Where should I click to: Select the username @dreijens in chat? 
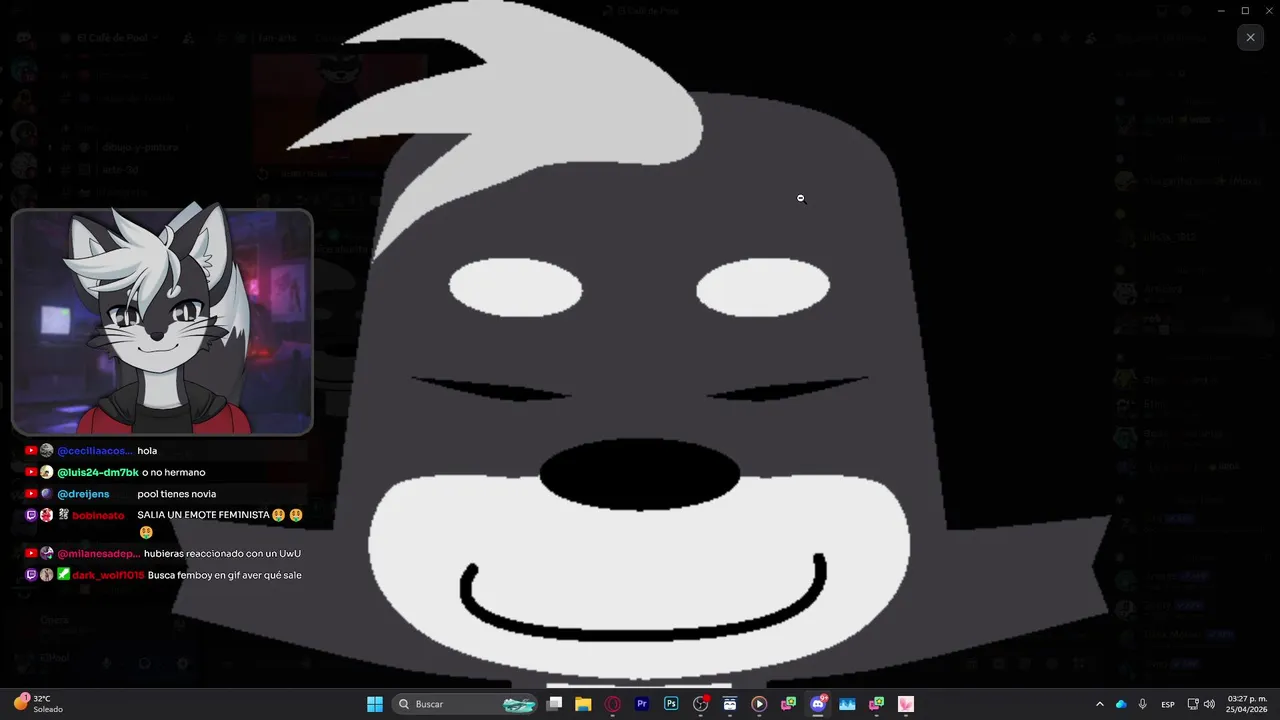(x=83, y=494)
